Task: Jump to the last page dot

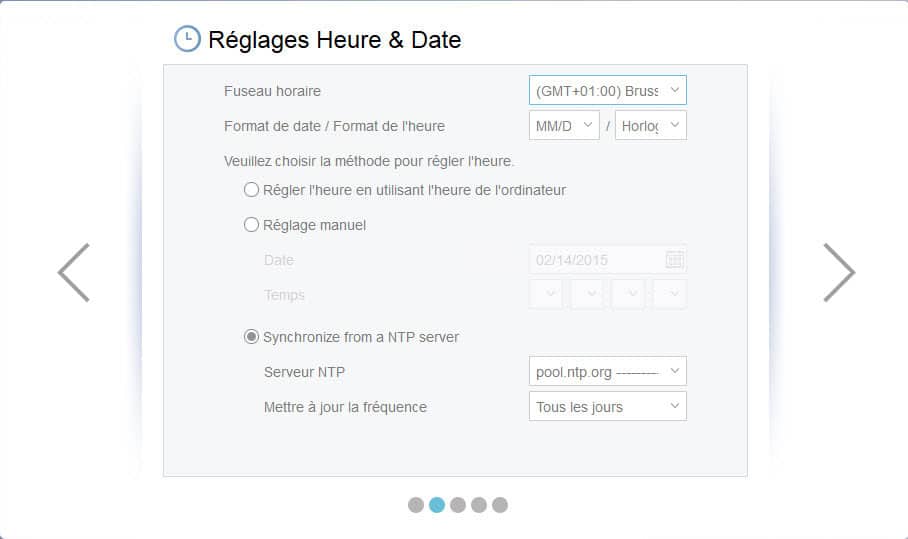Action: point(500,505)
